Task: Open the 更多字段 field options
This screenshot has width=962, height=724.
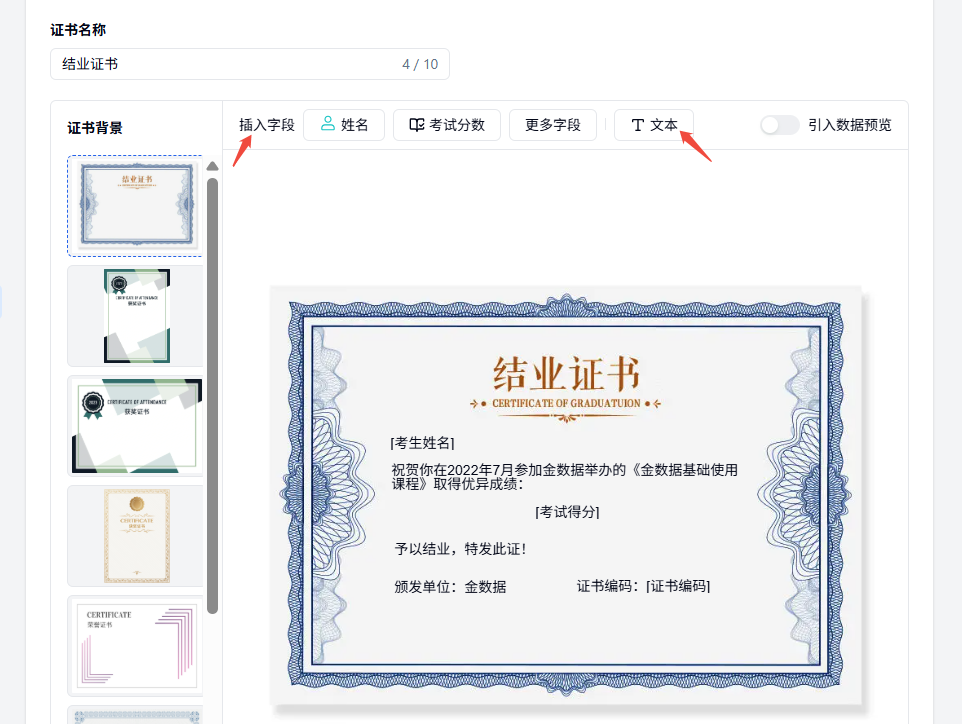Action: [x=552, y=125]
